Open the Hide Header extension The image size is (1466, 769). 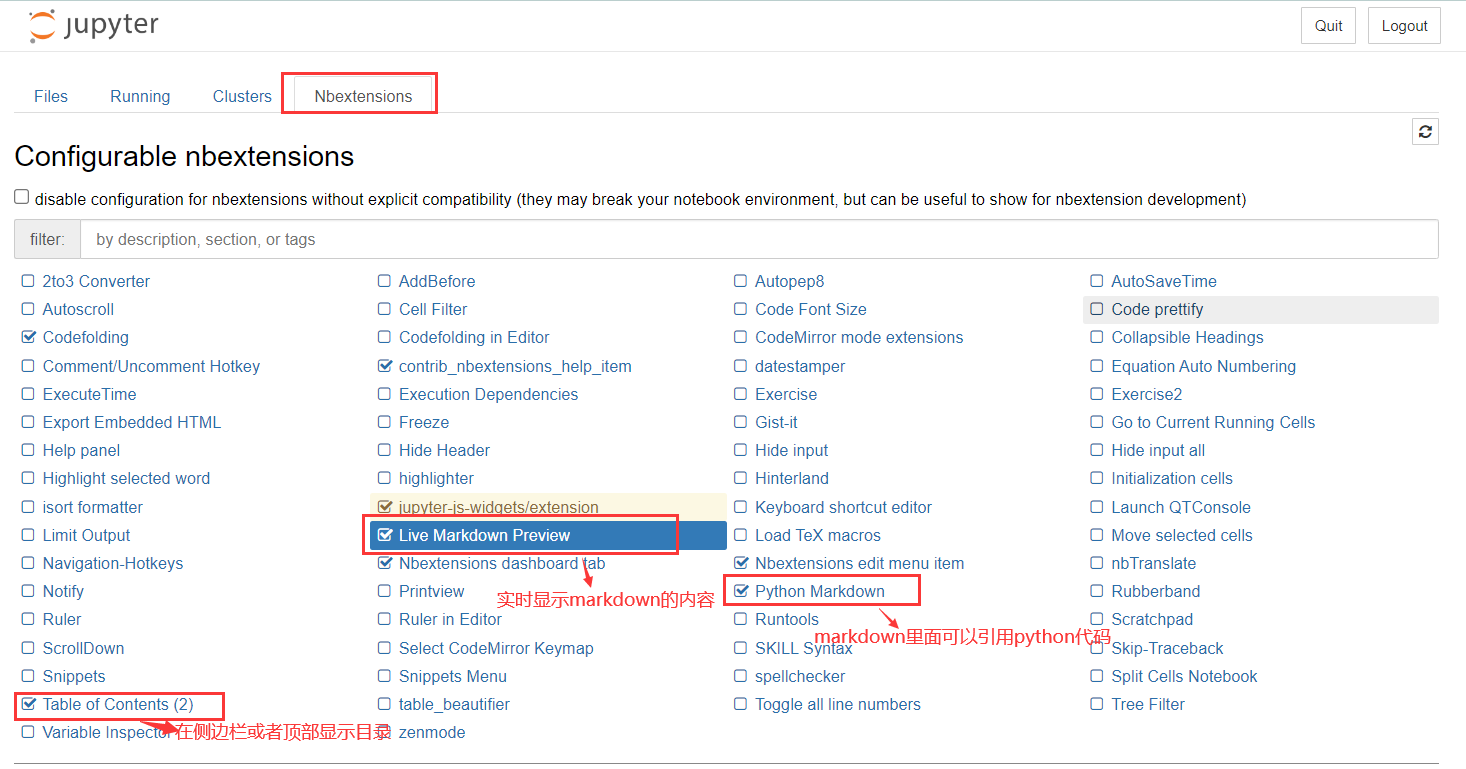click(x=444, y=451)
